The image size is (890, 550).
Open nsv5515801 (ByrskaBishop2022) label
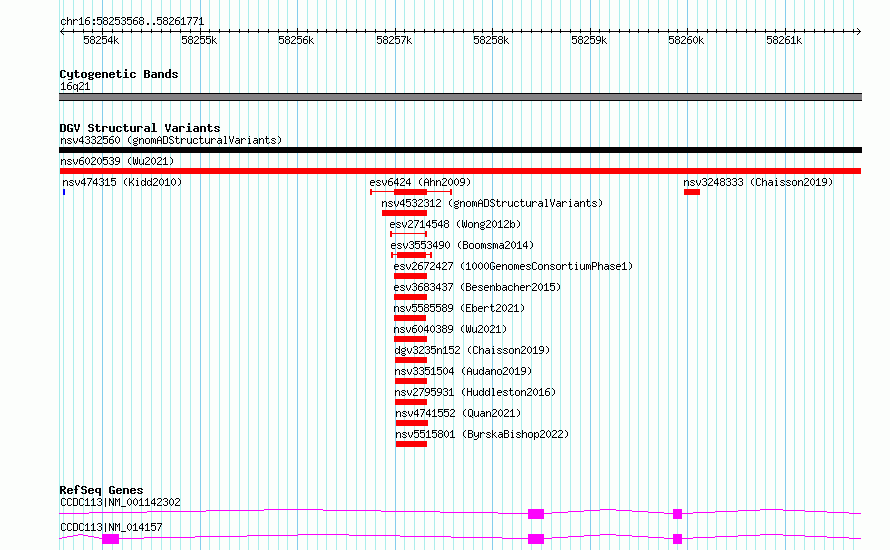pos(482,434)
